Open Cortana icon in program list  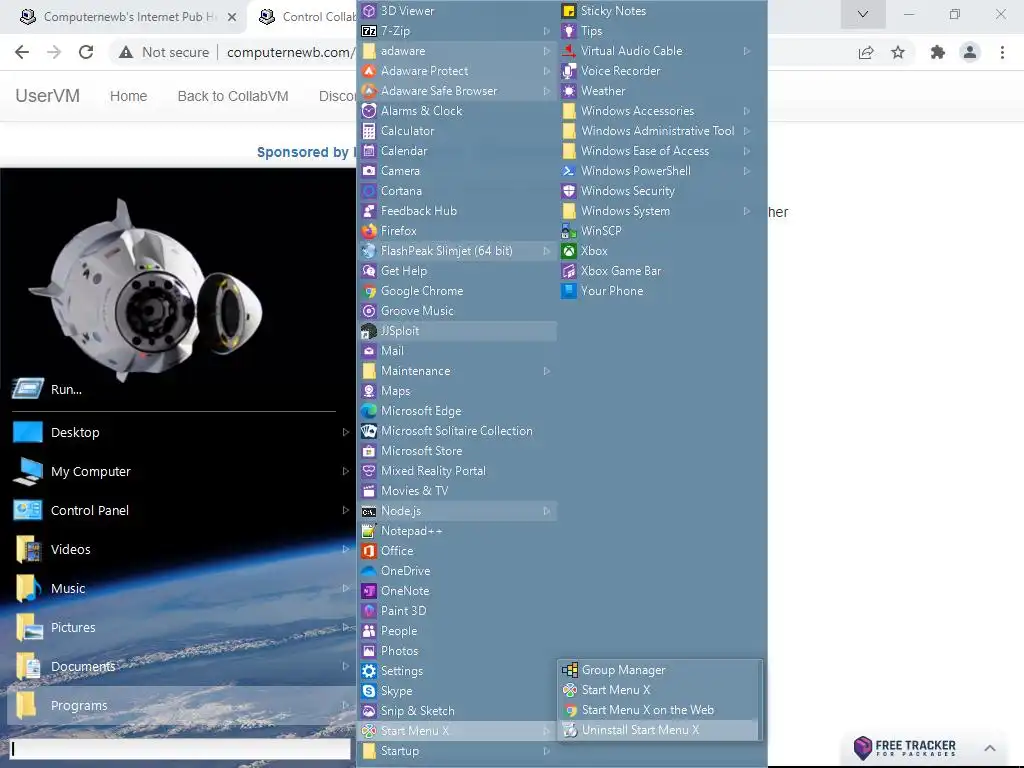[x=369, y=191]
